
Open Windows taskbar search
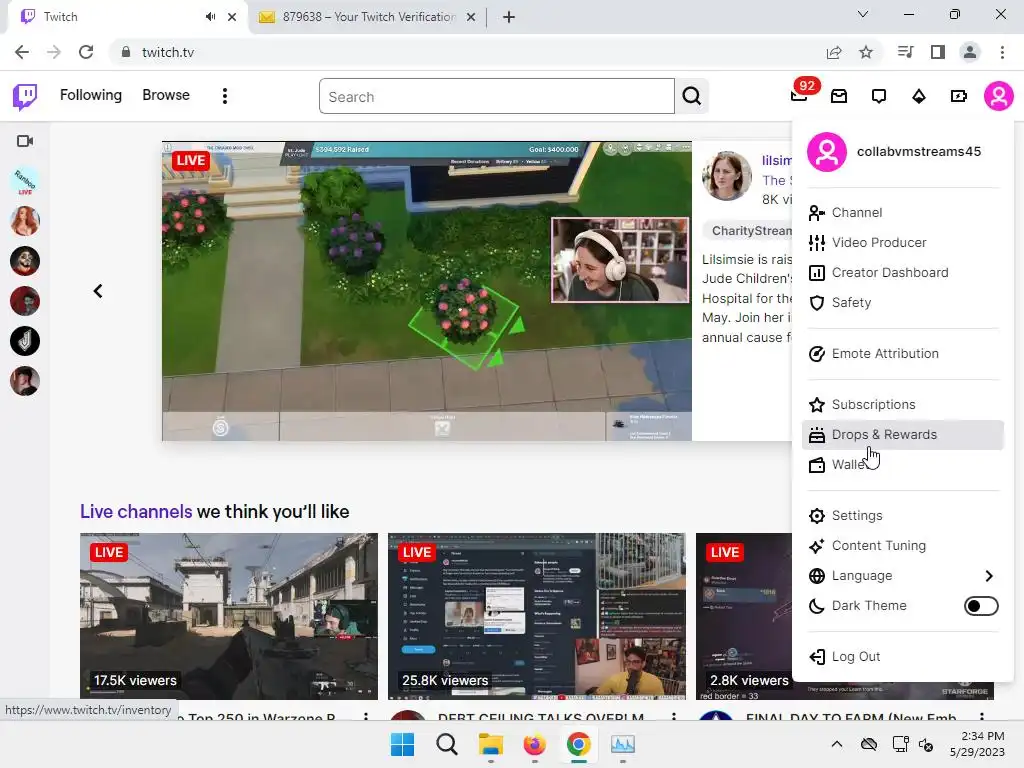[447, 744]
